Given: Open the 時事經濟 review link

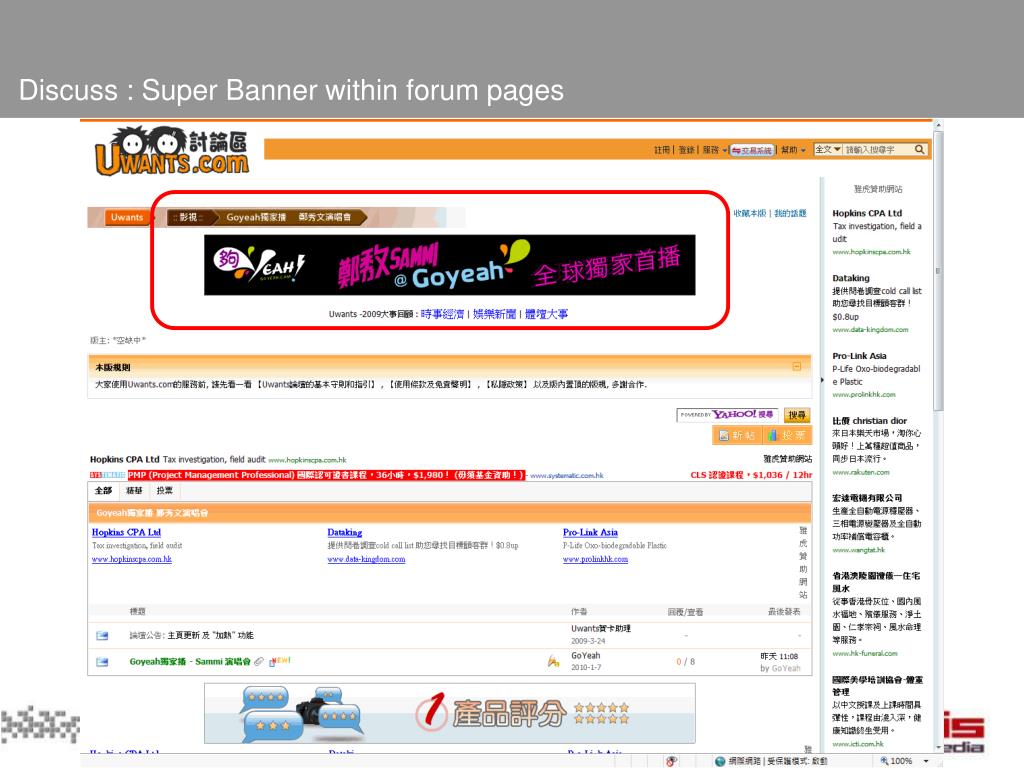Looking at the screenshot, I should 442,314.
